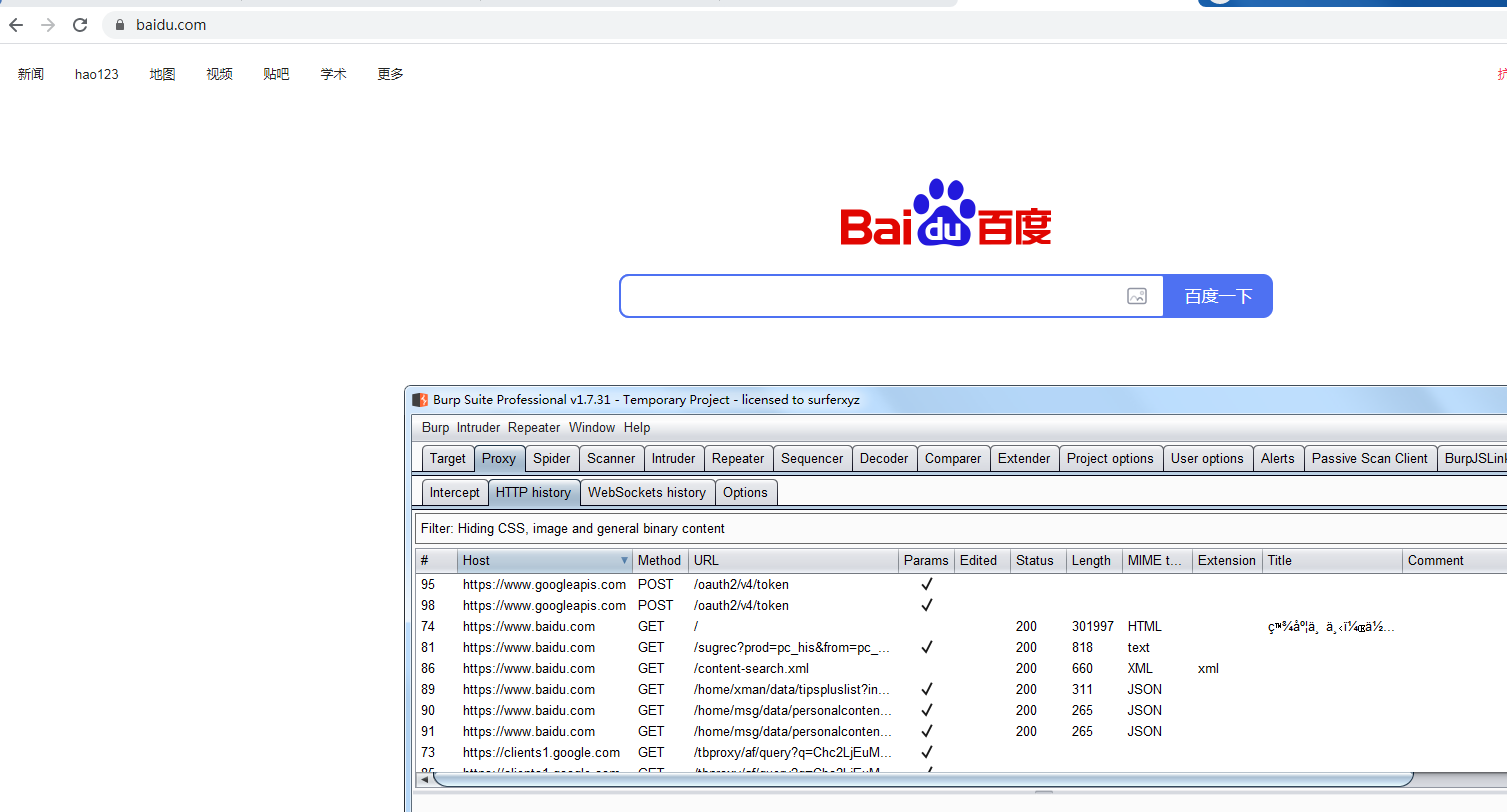Click the padlock icon in address bar
This screenshot has width=1507, height=812.
120,25
